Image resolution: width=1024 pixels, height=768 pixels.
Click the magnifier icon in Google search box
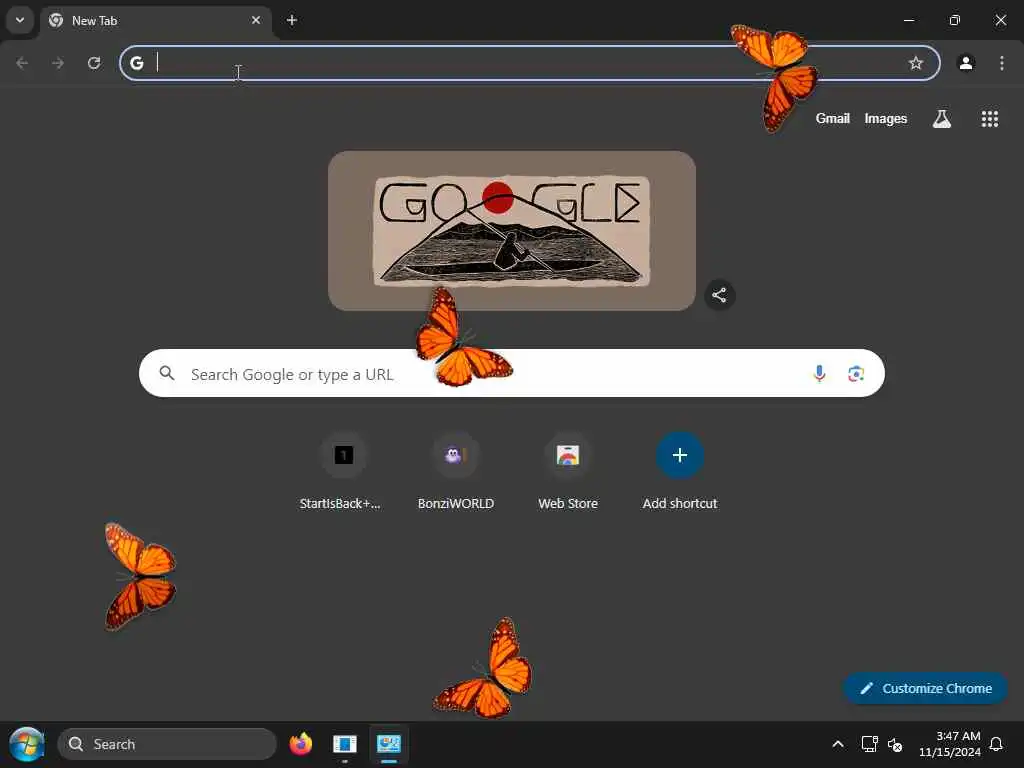pos(167,373)
